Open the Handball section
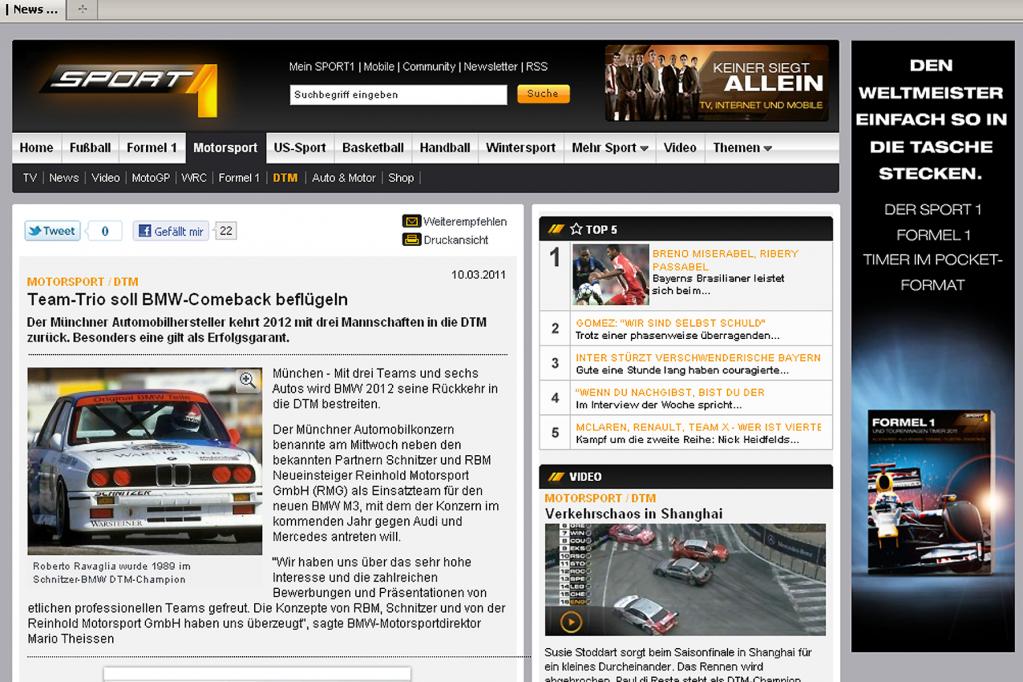 point(445,148)
